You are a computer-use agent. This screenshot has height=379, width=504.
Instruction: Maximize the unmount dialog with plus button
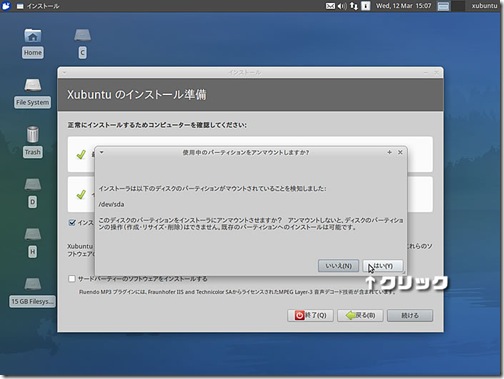click(x=389, y=152)
